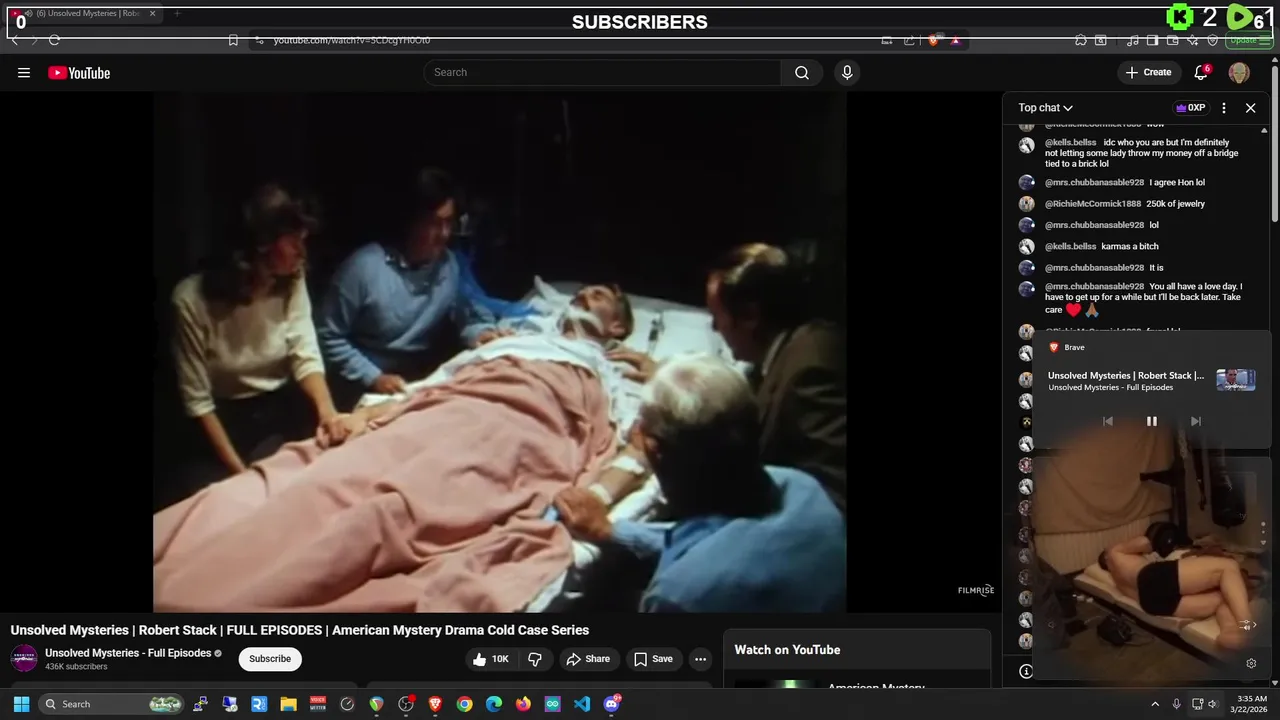This screenshot has height=720, width=1280.
Task: Click the taskbar Search box
Action: coord(112,704)
